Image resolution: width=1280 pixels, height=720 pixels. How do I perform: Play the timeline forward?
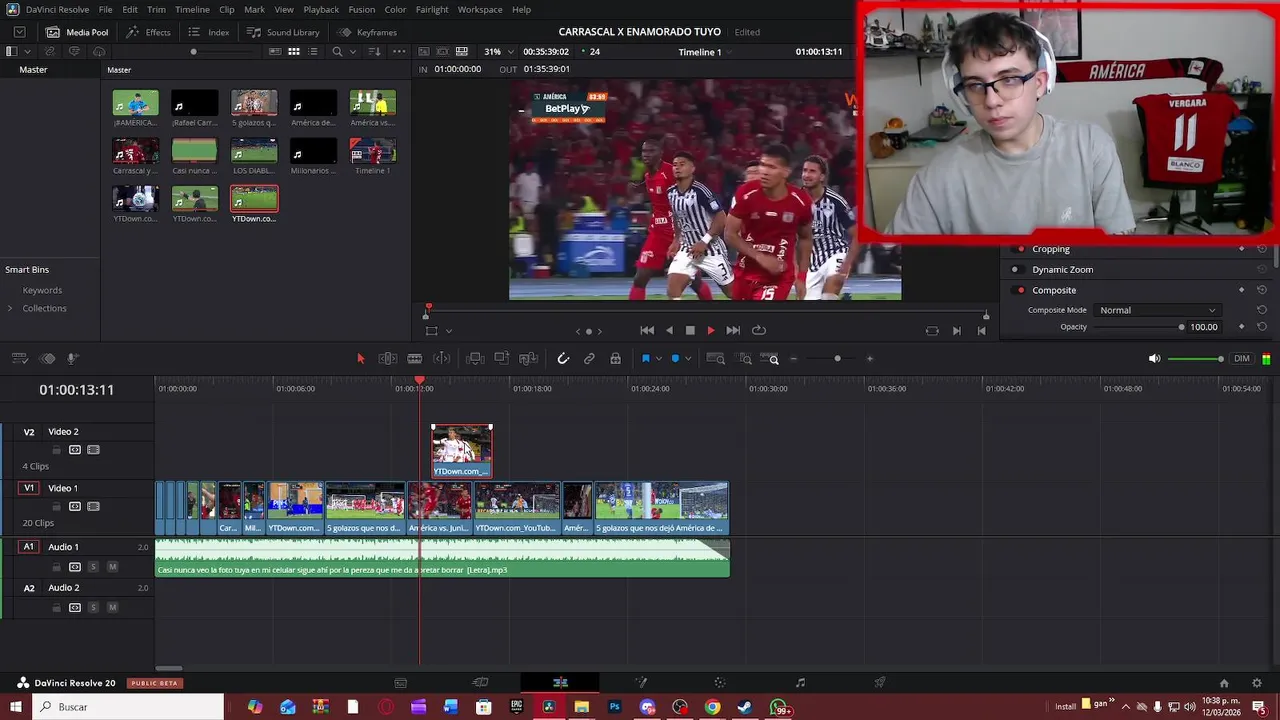tap(711, 331)
